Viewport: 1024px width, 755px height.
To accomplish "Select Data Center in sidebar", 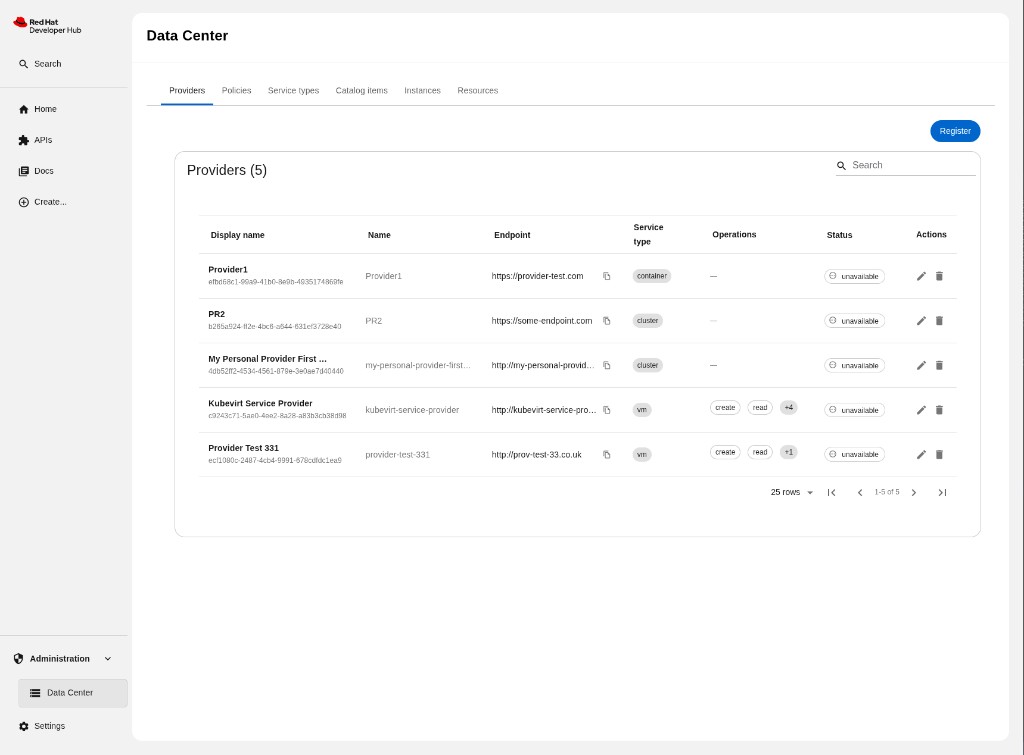I will [x=72, y=693].
